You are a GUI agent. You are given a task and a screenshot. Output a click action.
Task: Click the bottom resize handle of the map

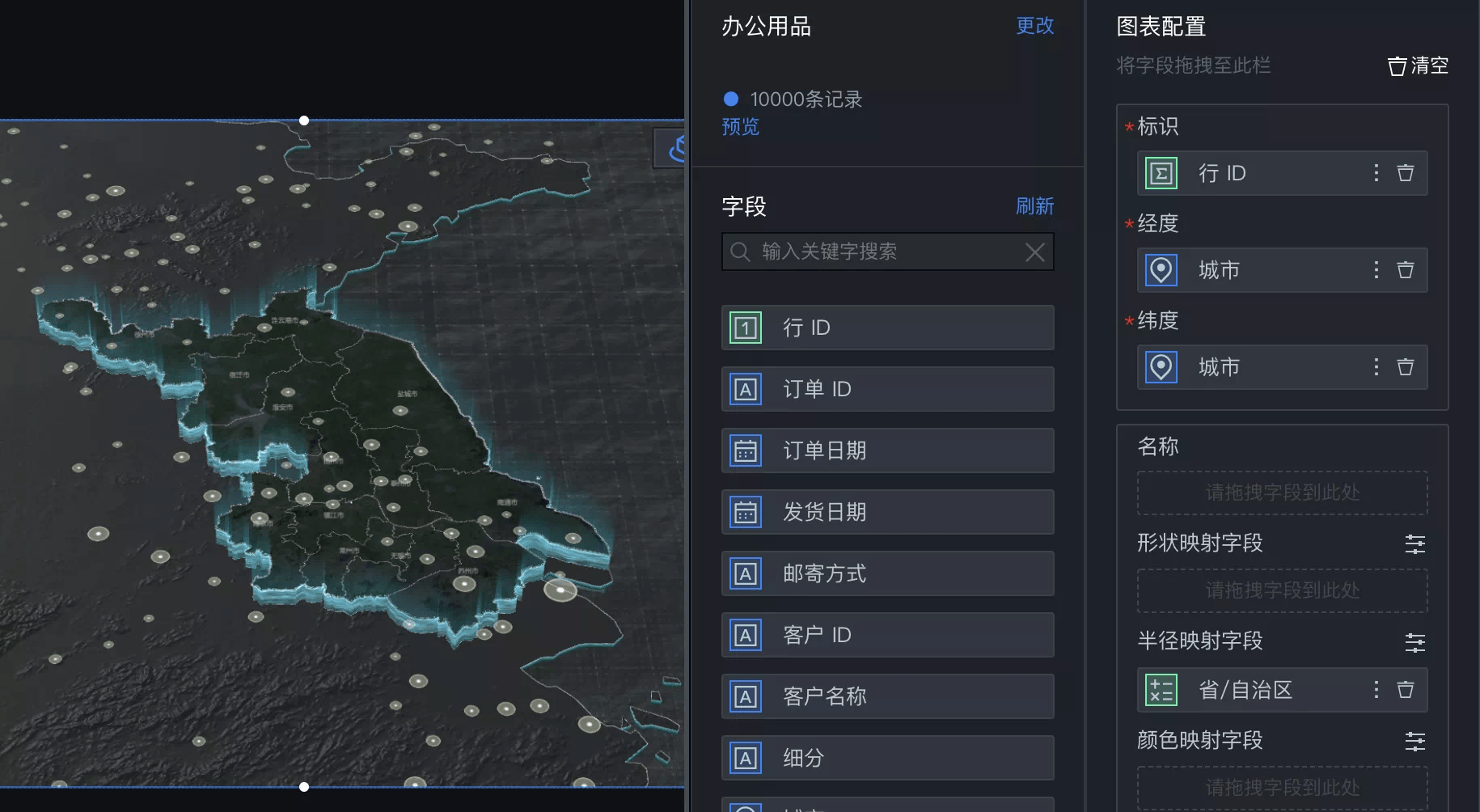[304, 787]
